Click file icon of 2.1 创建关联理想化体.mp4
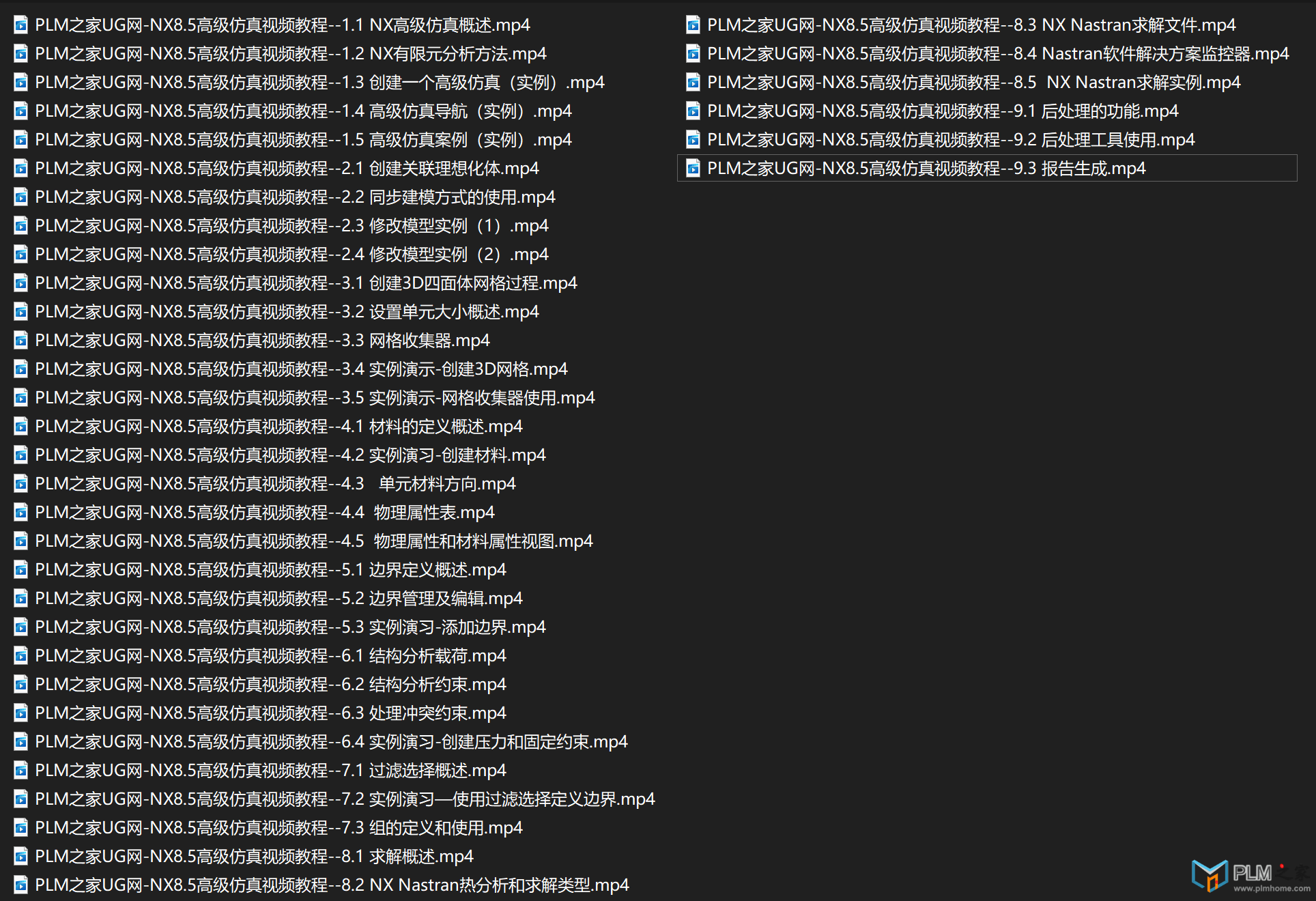Screen dimensions: 1316x901 [21, 169]
